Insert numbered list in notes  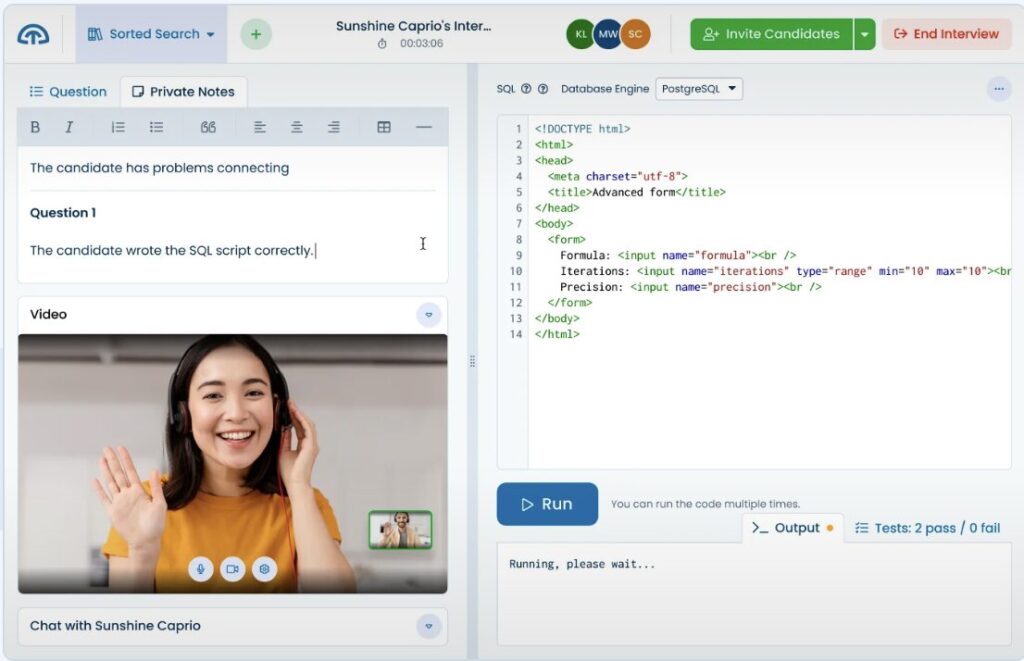pos(118,127)
